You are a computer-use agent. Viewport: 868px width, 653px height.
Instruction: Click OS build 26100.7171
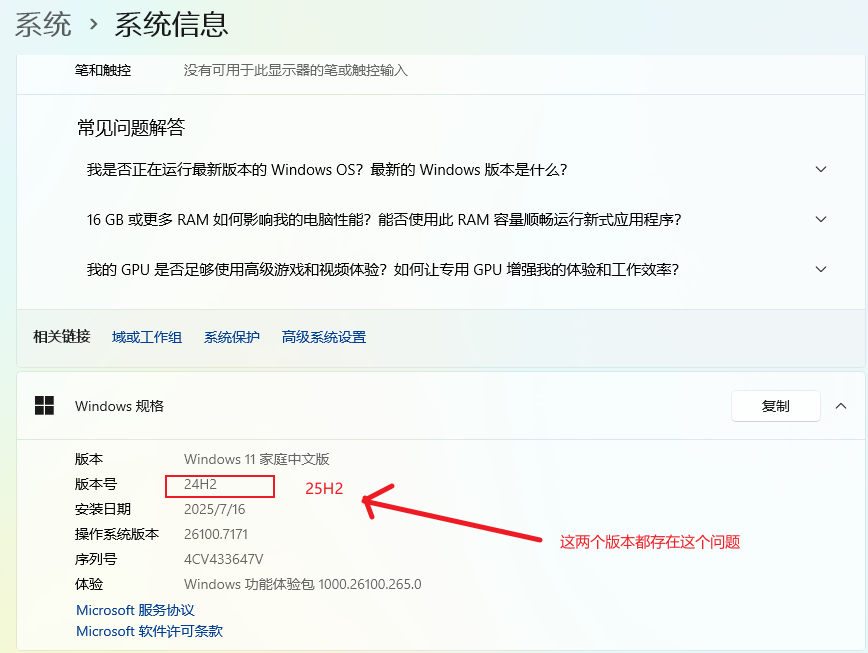click(x=216, y=534)
